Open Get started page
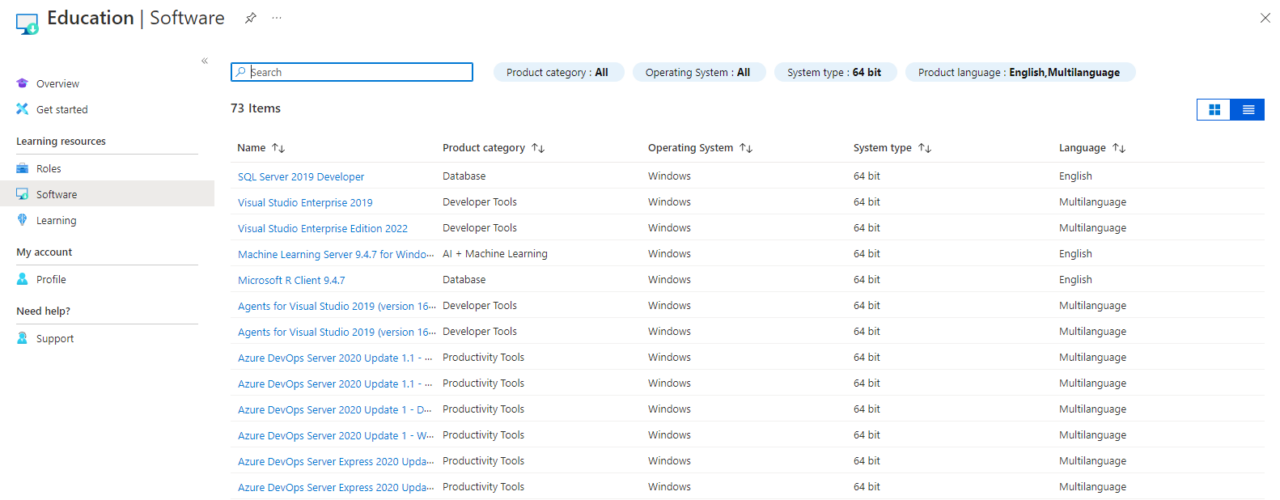Image resolution: width=1280 pixels, height=500 pixels. click(x=62, y=110)
